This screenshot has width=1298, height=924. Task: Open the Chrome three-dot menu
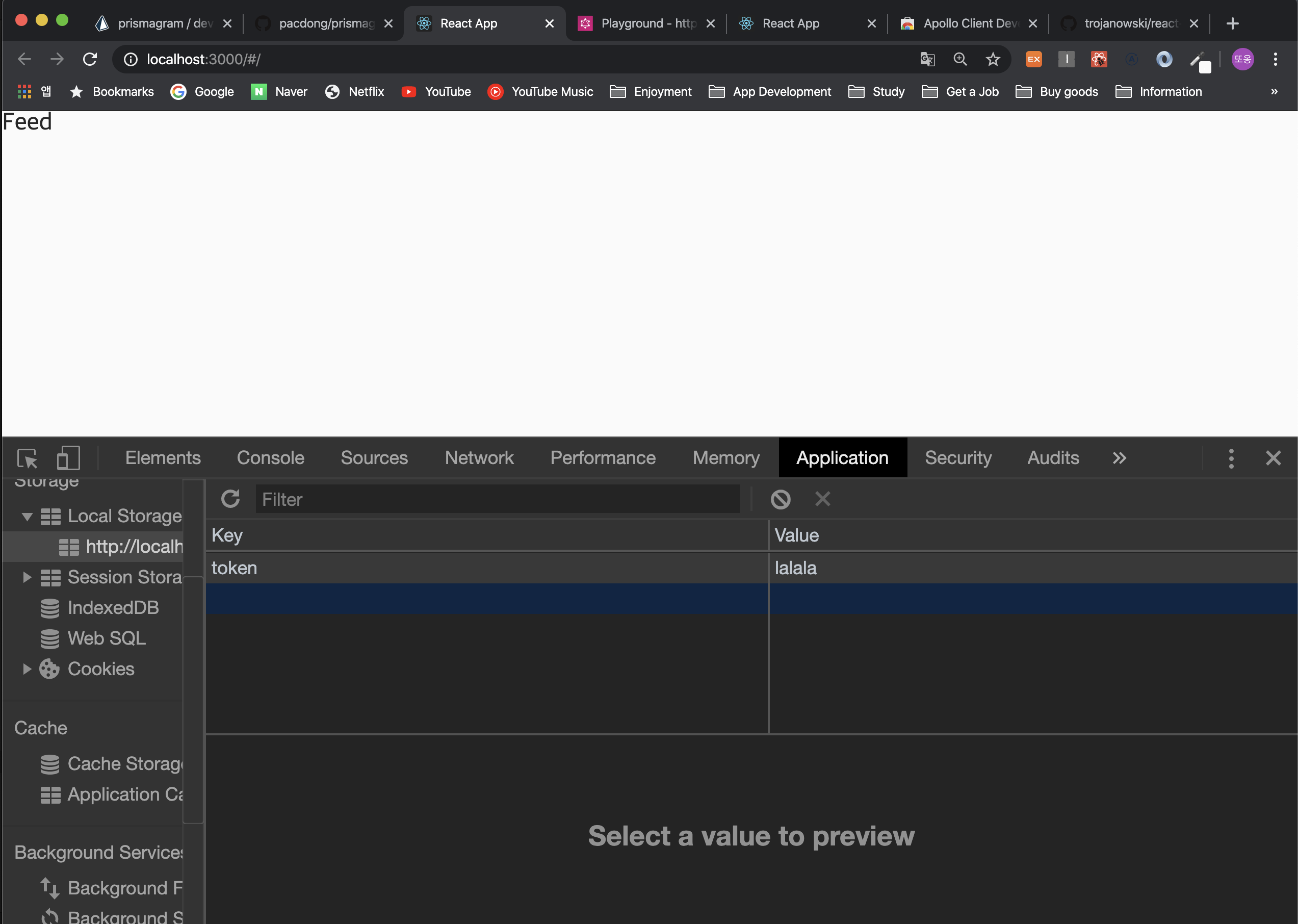[1275, 59]
